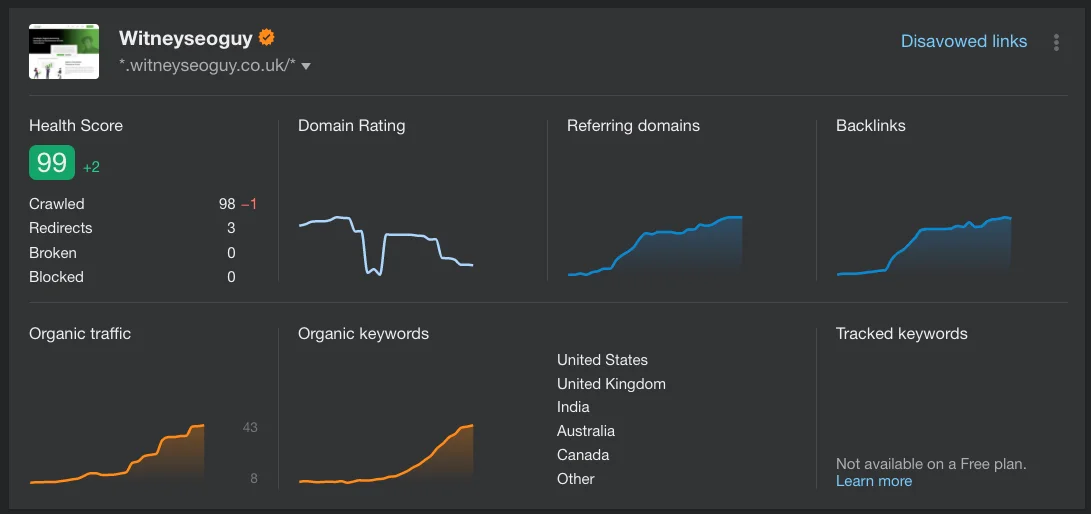Select the Blocked pages row
Screen dimensions: 1091x514
pos(132,277)
